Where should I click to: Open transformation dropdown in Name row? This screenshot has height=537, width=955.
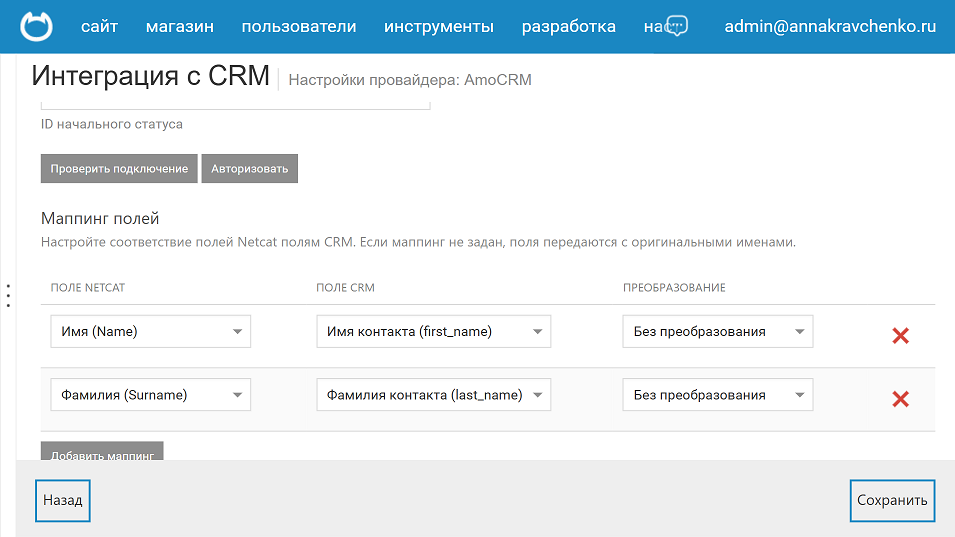[717, 332]
